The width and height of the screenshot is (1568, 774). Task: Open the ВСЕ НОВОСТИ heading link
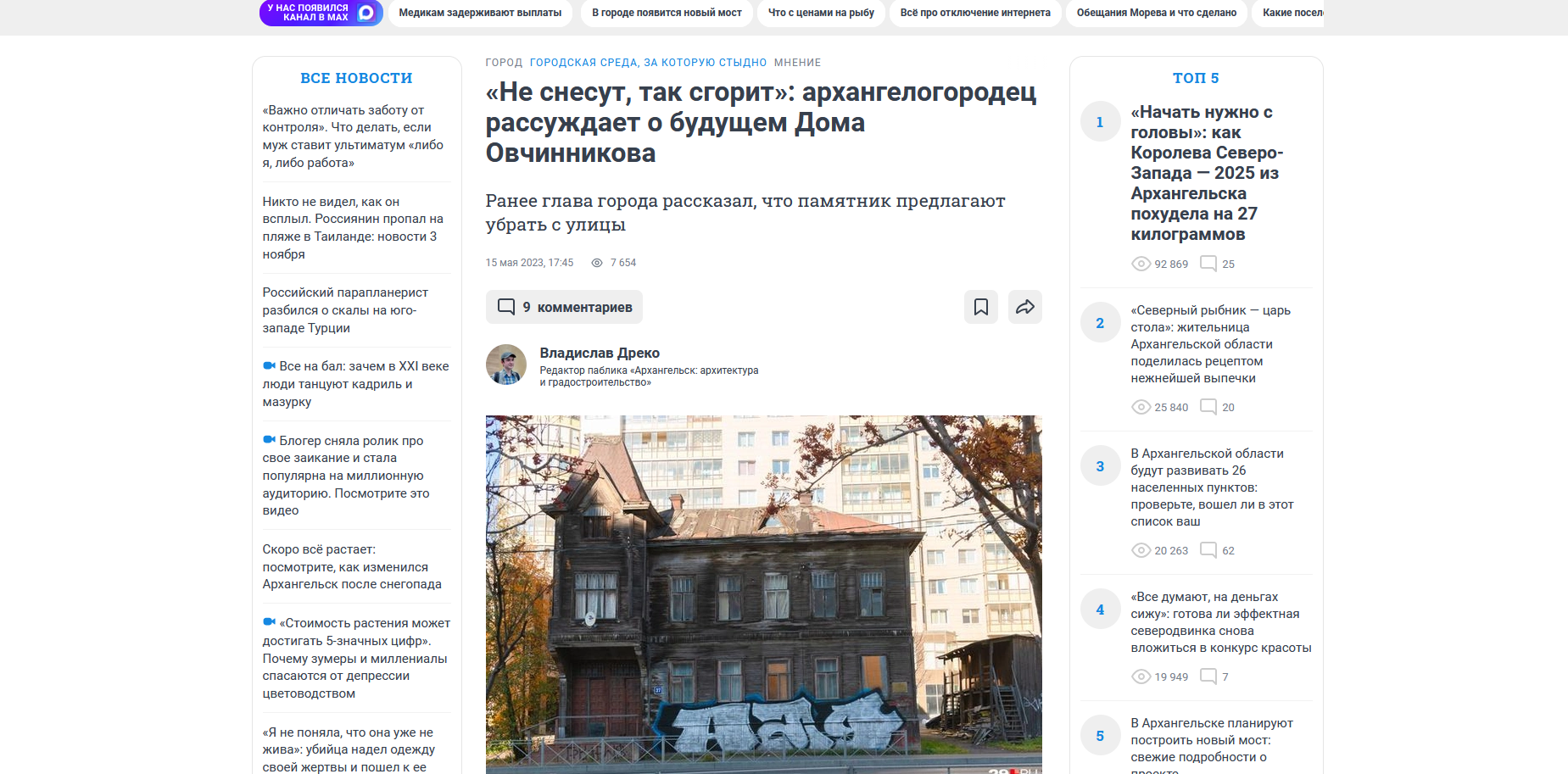point(356,78)
